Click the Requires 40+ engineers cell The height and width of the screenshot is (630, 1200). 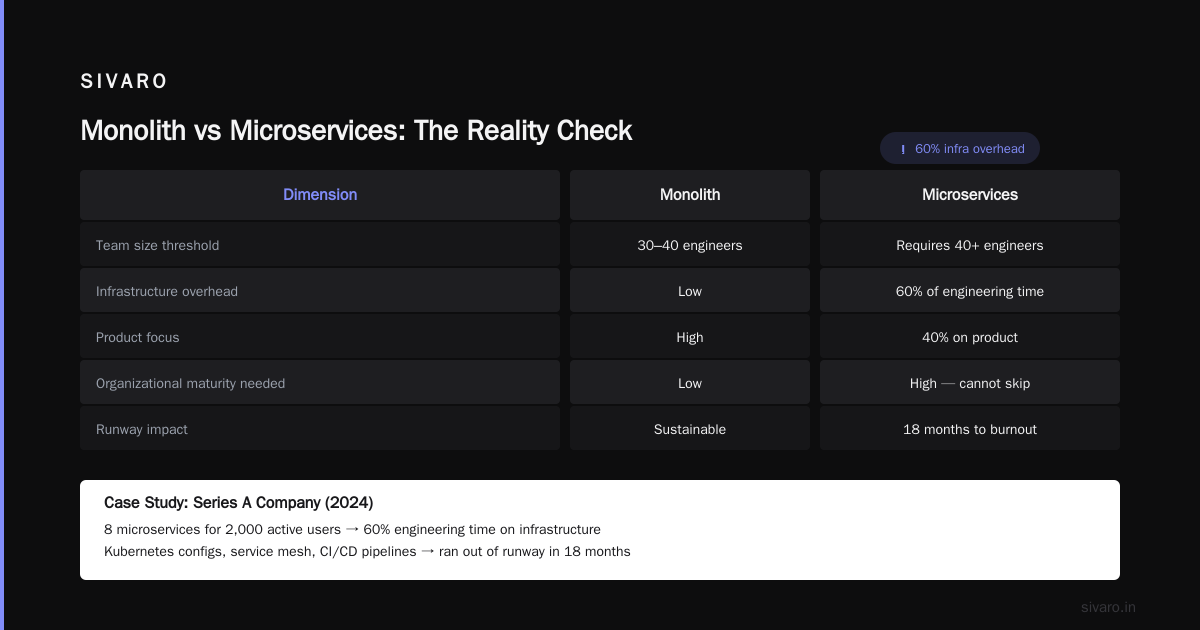click(970, 245)
